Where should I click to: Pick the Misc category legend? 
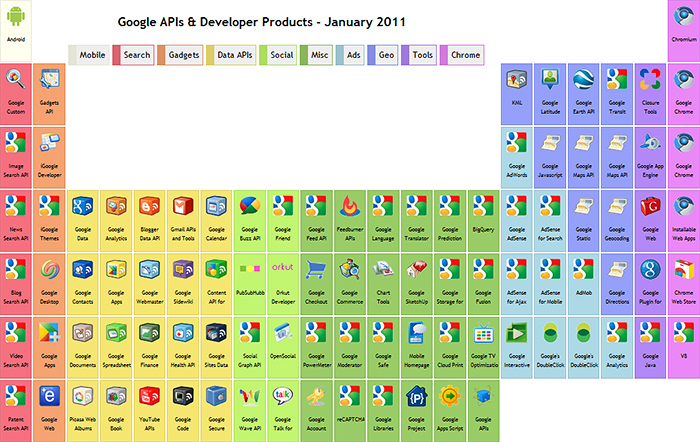tap(316, 55)
